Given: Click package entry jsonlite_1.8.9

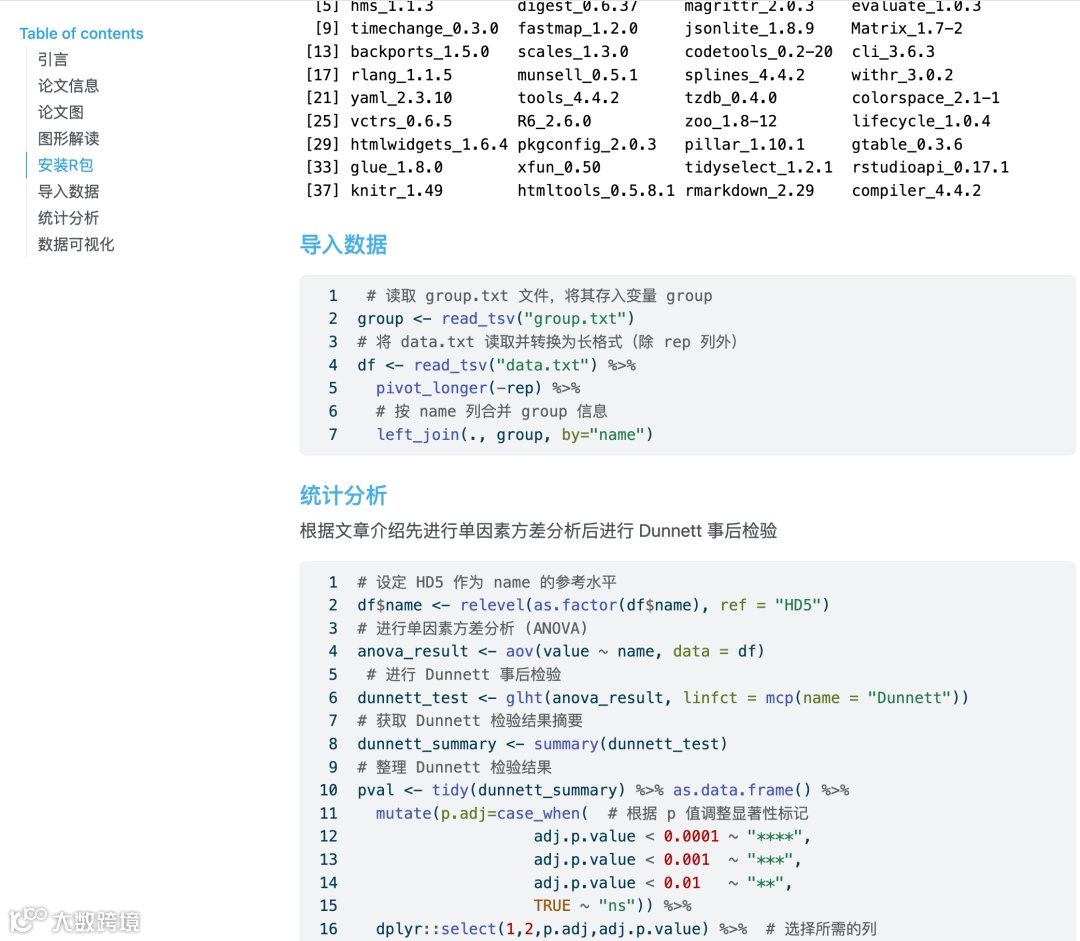Looking at the screenshot, I should click(749, 28).
